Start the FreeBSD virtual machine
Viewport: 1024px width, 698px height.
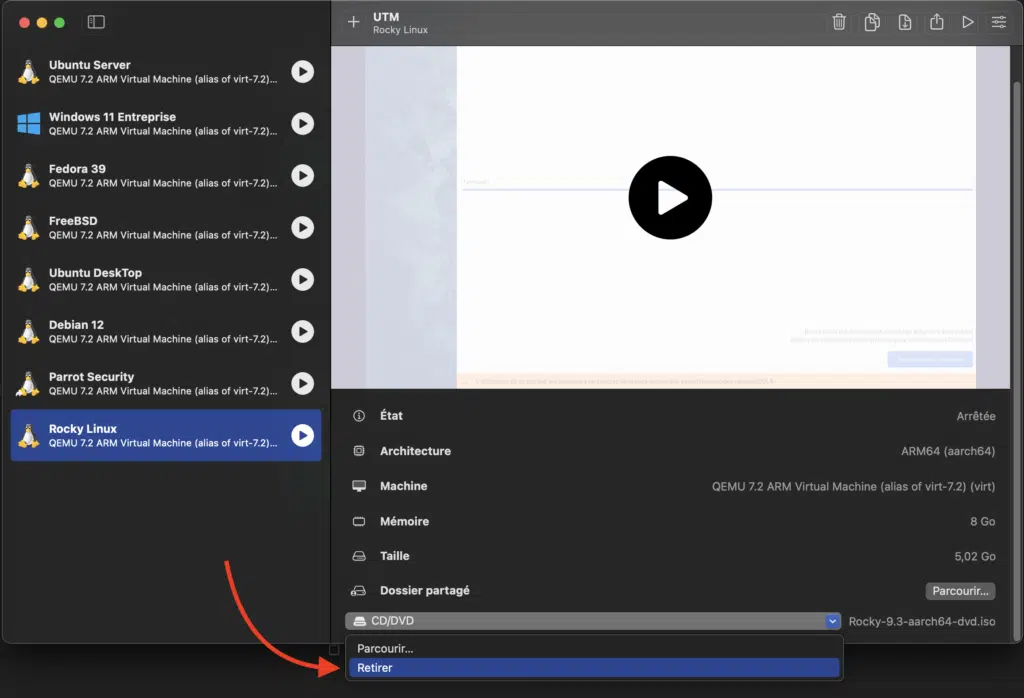click(302, 227)
